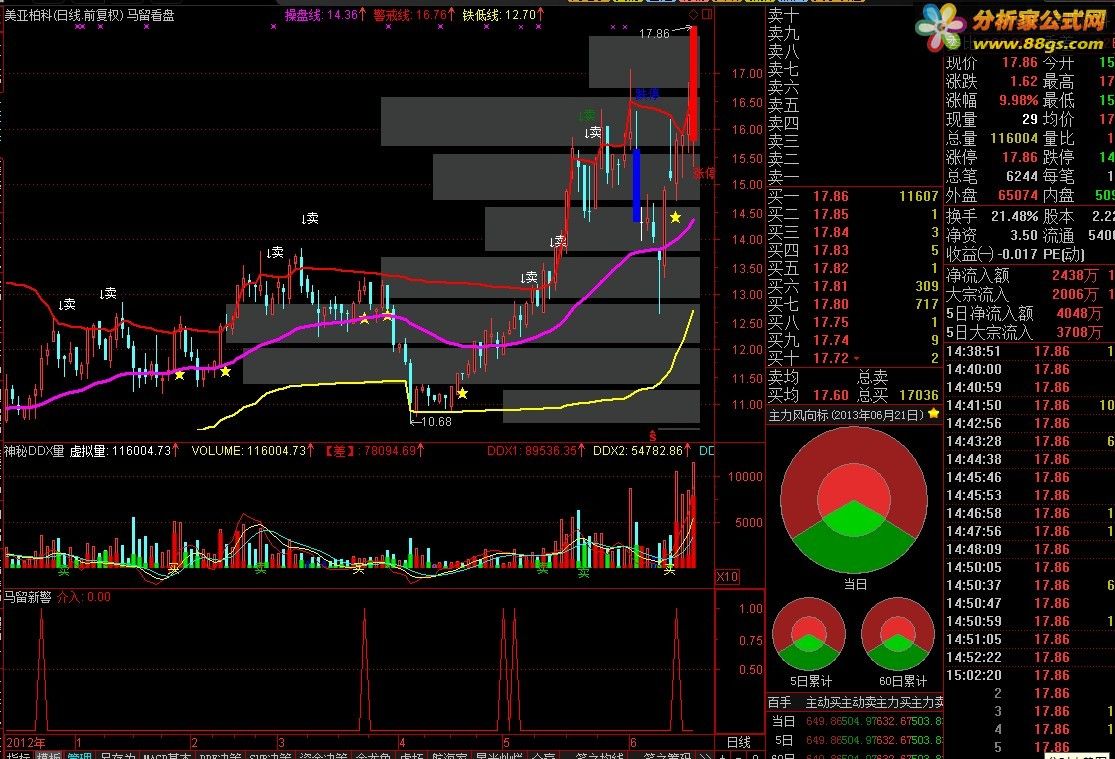Image resolution: width=1115 pixels, height=759 pixels.
Task: Open the 模板 tab at the bottom
Action: pos(49,755)
